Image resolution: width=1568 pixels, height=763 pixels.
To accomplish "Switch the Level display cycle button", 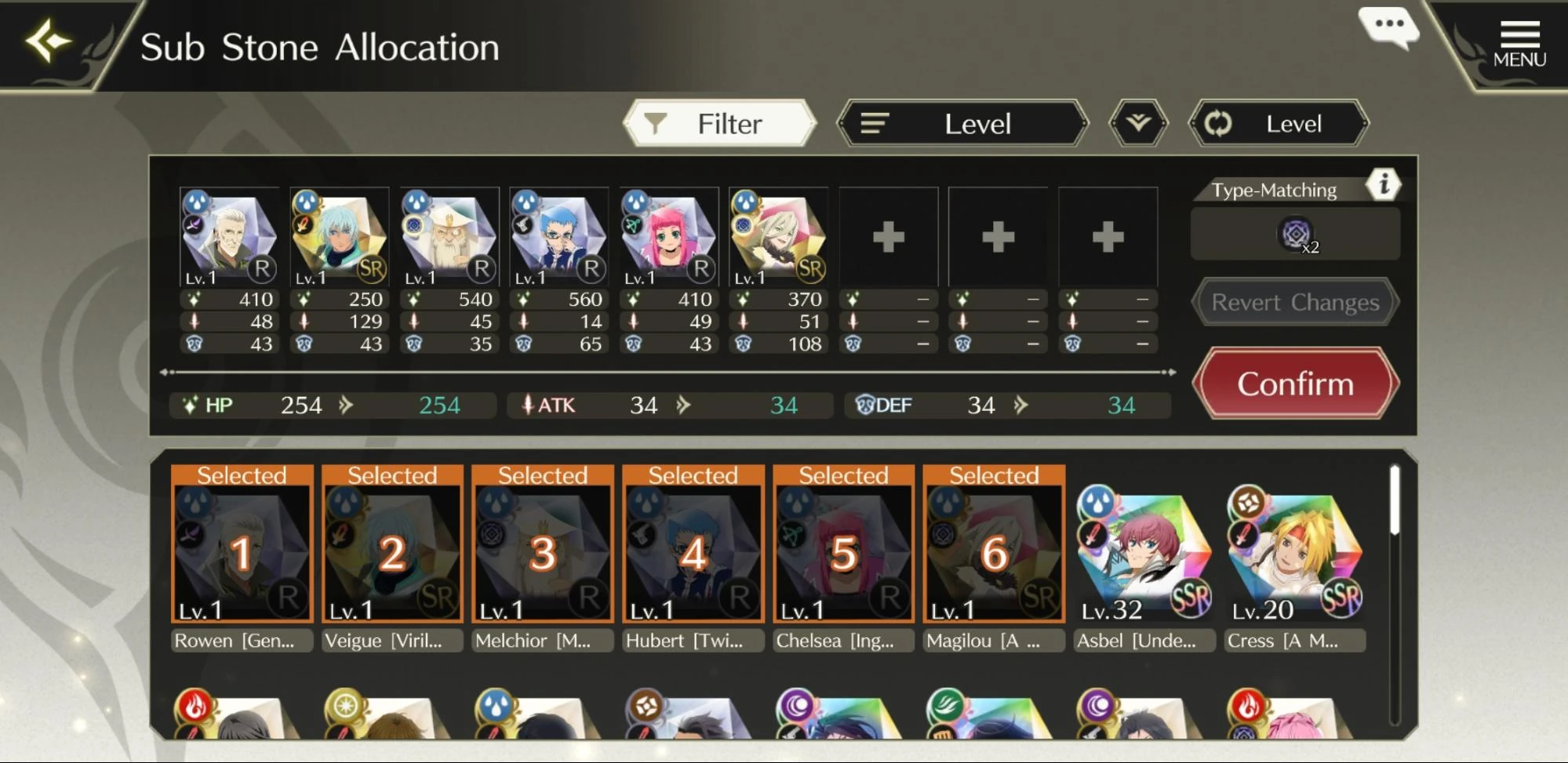I will [1279, 123].
